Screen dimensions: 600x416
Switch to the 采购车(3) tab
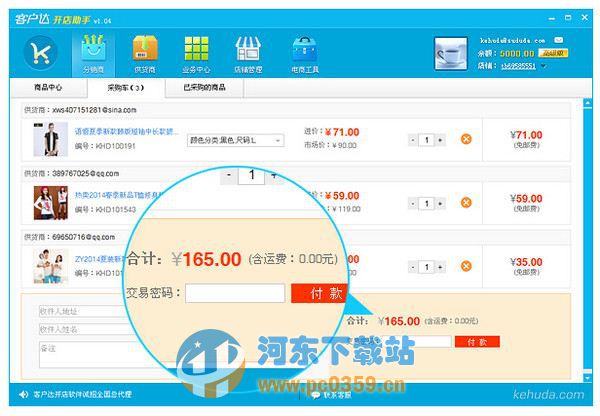(x=126, y=88)
